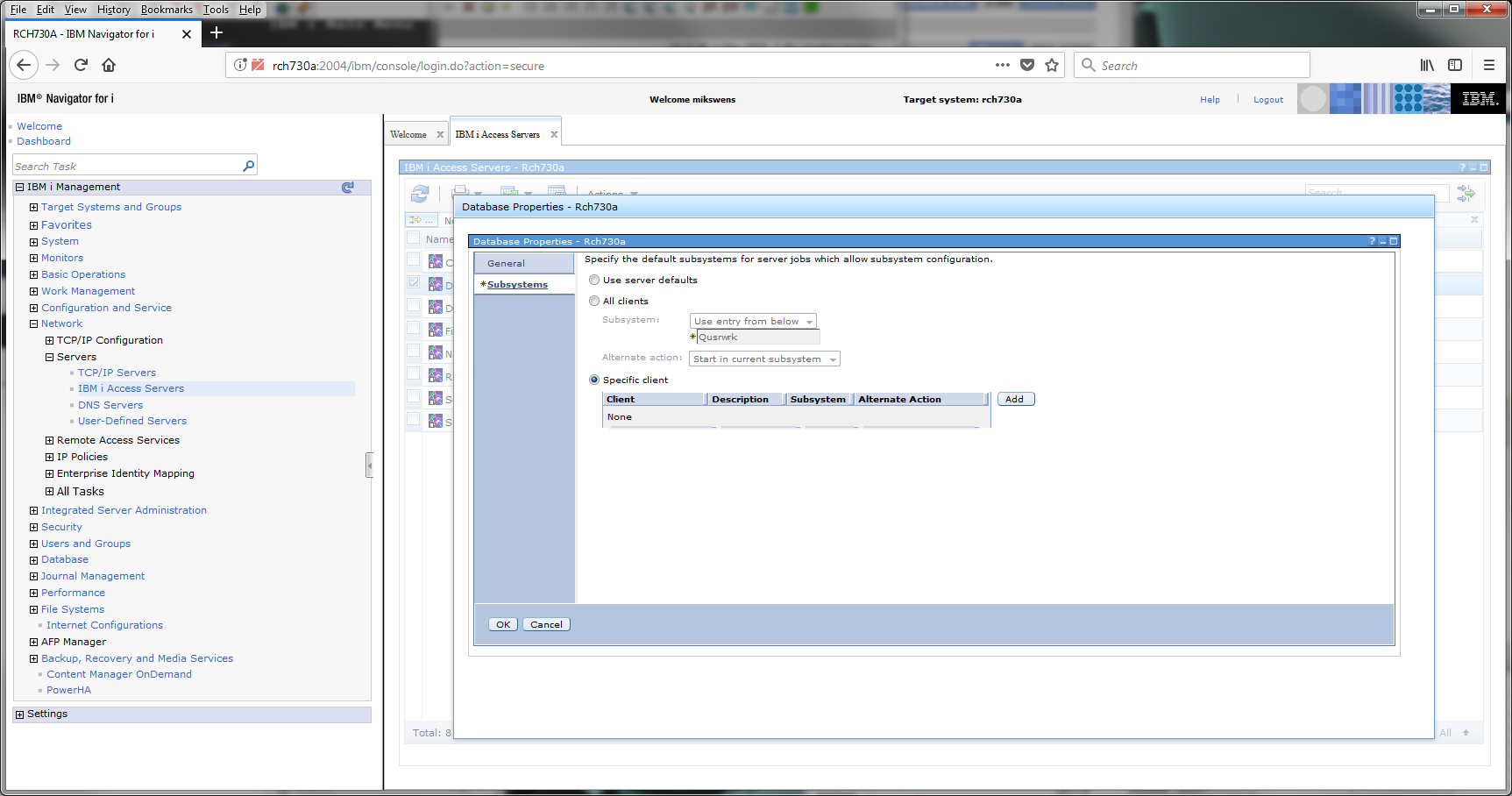
Task: Click Cancel in Database Properties dialog
Action: 546,624
